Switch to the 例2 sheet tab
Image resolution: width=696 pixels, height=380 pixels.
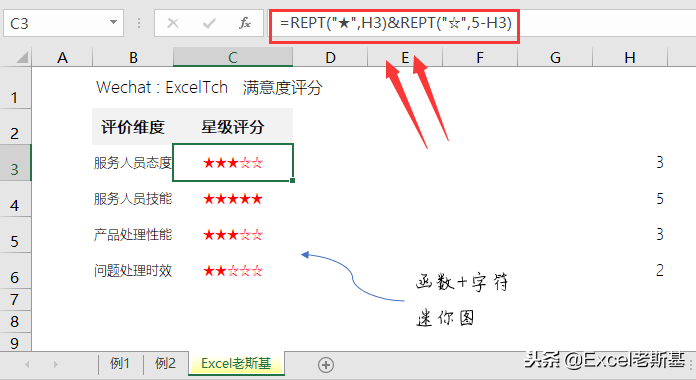click(165, 364)
